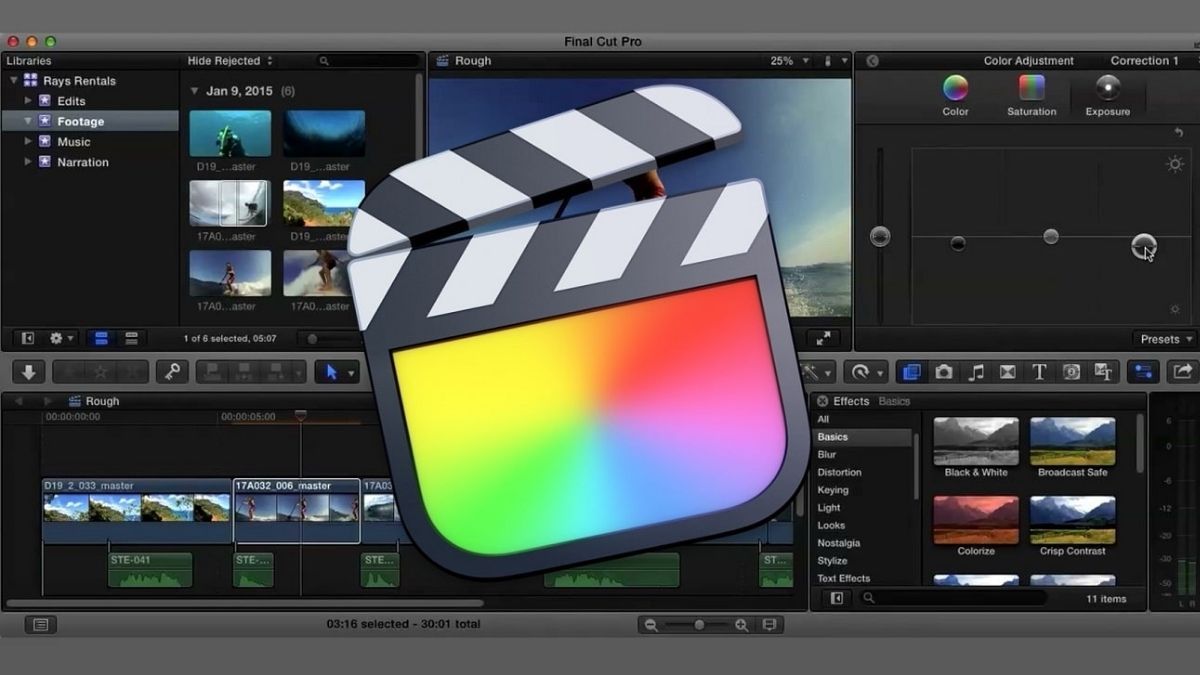Image resolution: width=1200 pixels, height=675 pixels.
Task: Open the Titles browser
Action: point(1040,371)
